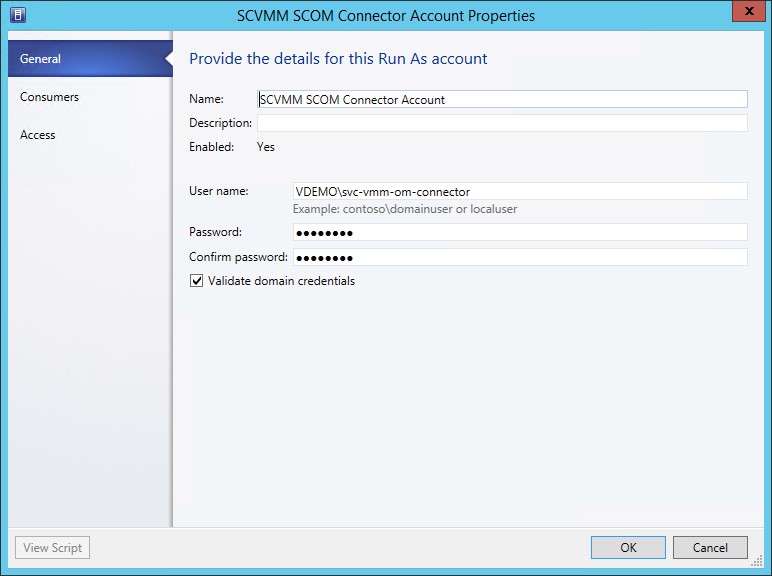Confirm changes with OK button
Image resolution: width=772 pixels, height=576 pixels.
pyautogui.click(x=628, y=547)
